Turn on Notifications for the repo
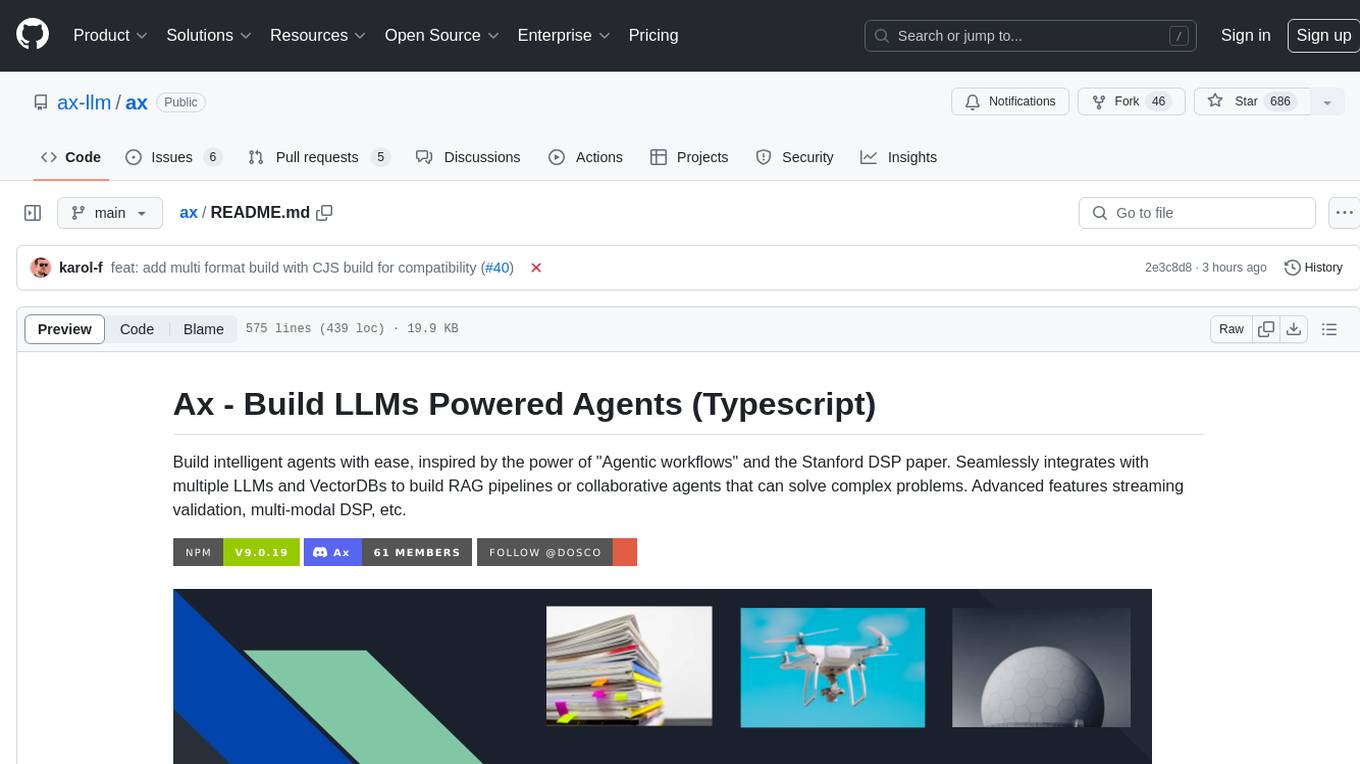Screen dimensions: 1360x764 click(x=1010, y=102)
